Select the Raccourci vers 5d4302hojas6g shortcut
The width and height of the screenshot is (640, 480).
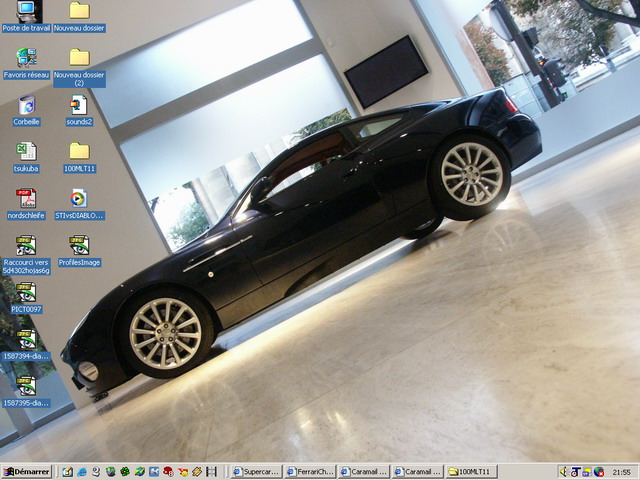[27, 255]
